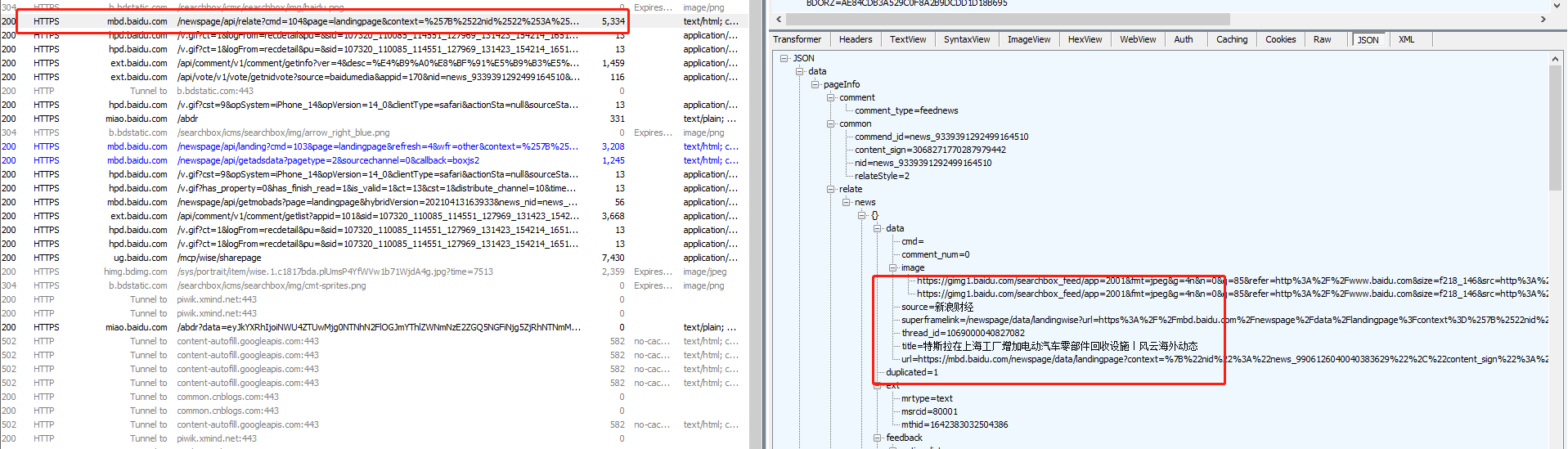The height and width of the screenshot is (449, 1568).
Task: Select the mthid=1642383032504386 node
Action: (955, 424)
